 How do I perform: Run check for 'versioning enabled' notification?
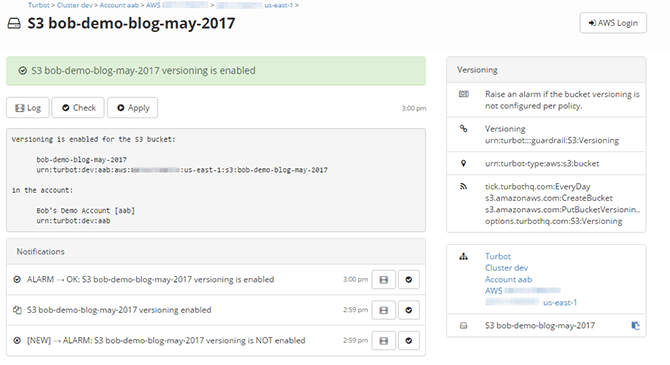tap(409, 310)
